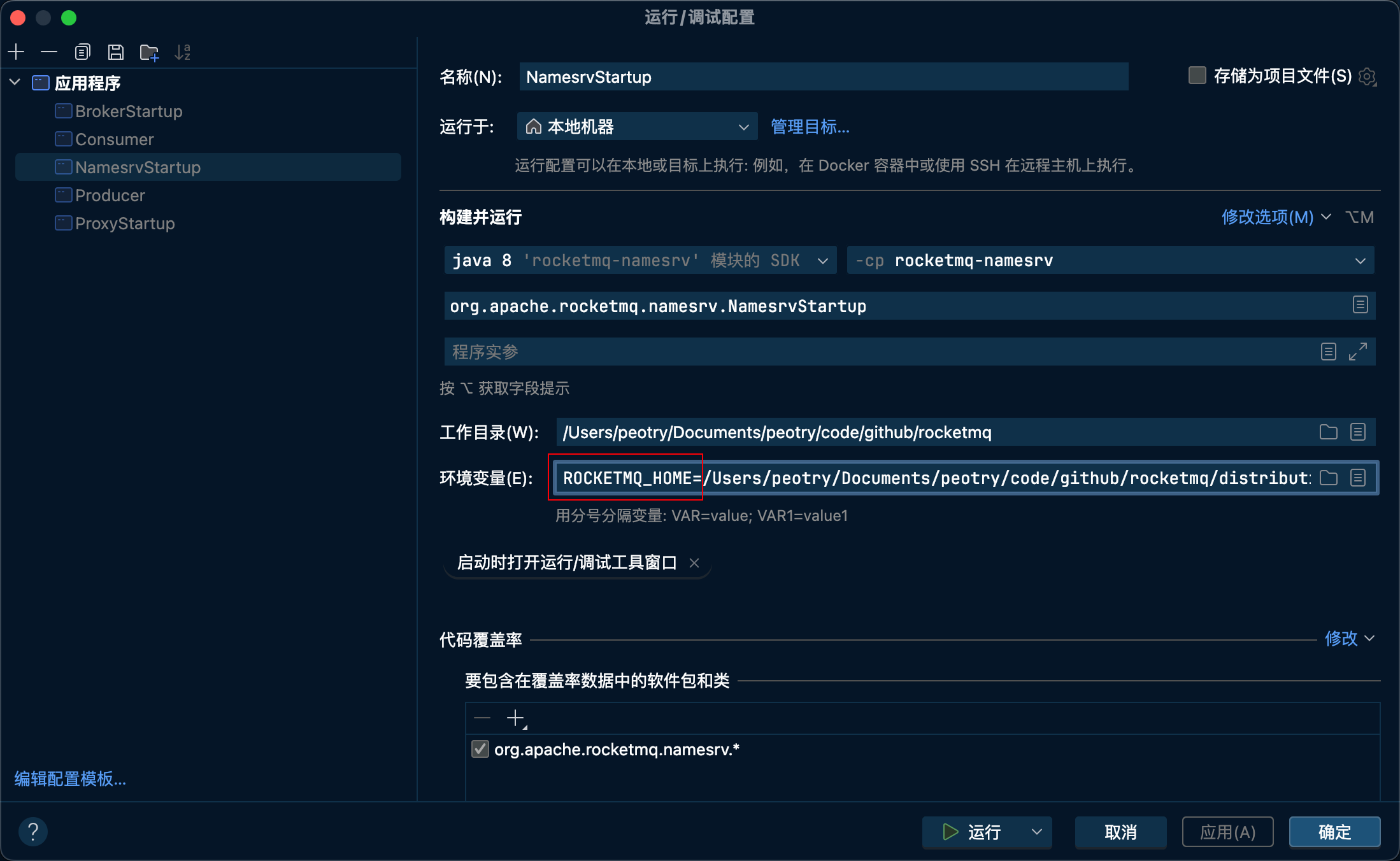Browse for working directory folder

[x=1328, y=432]
